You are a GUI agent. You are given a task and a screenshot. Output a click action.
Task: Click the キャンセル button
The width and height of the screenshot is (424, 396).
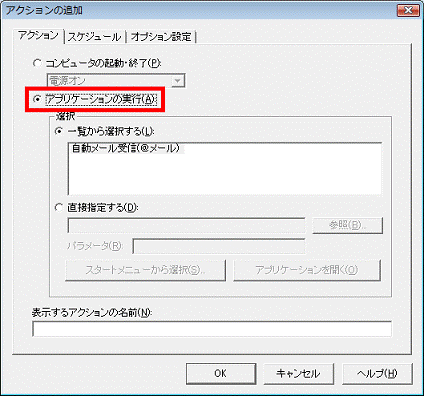(x=298, y=373)
